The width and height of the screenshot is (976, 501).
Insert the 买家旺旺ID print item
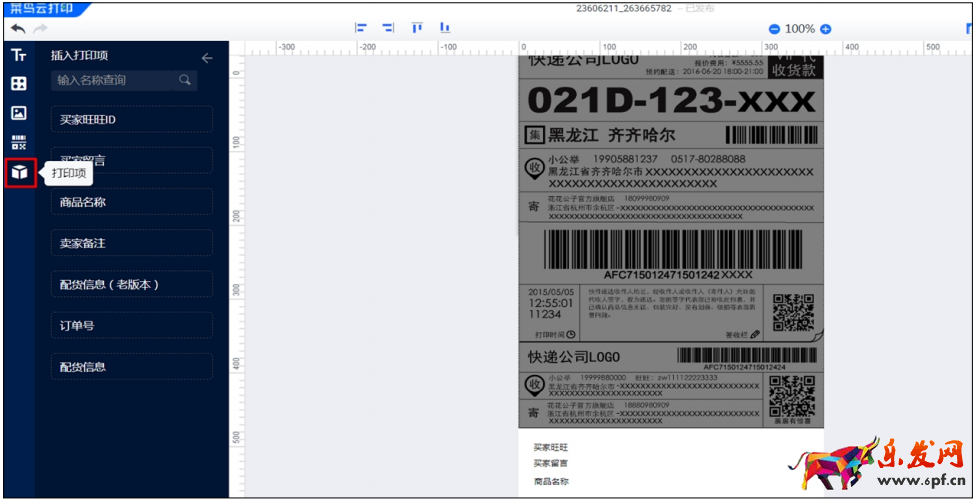tap(132, 119)
